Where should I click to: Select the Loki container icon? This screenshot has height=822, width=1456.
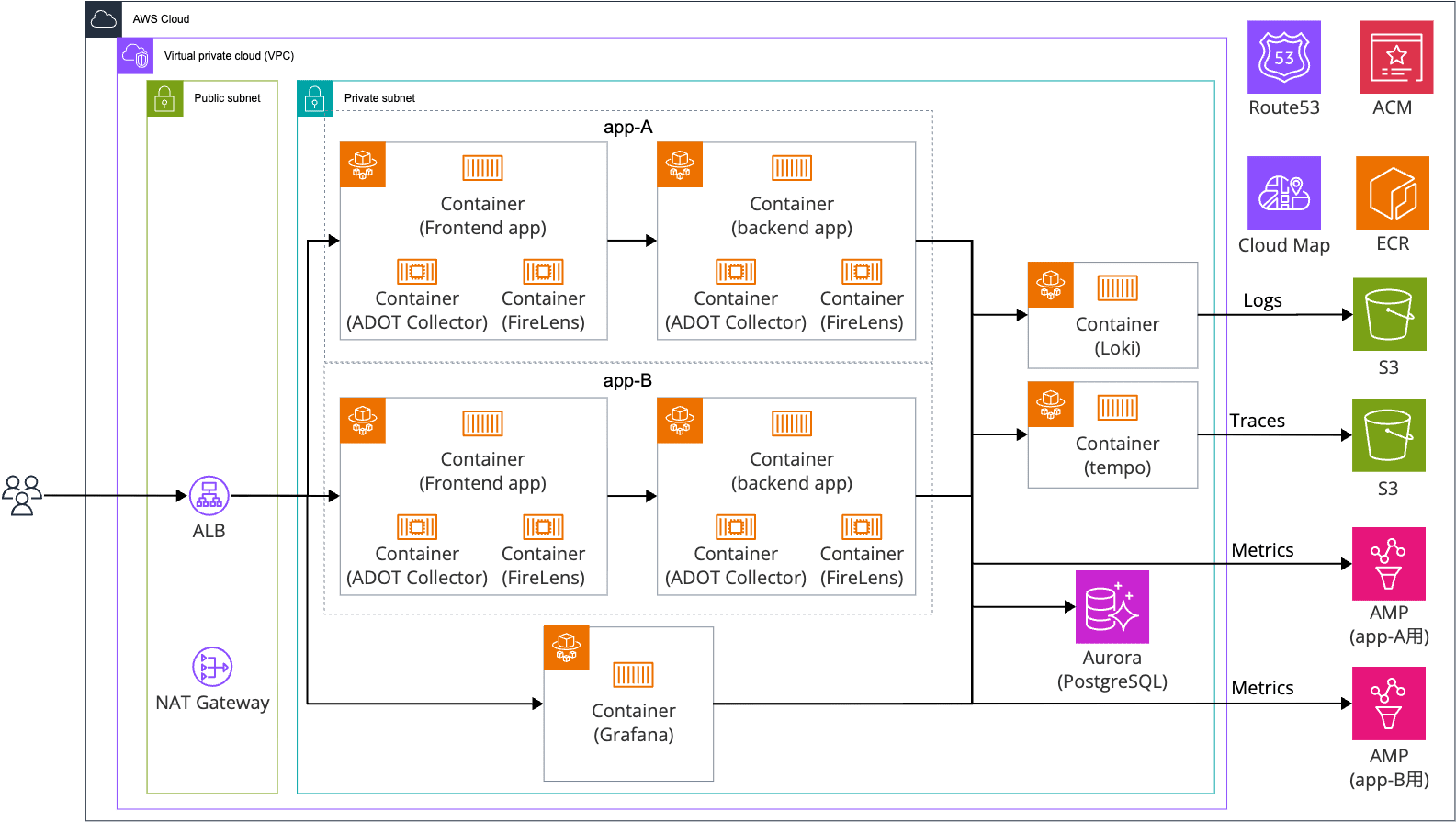(x=1117, y=288)
